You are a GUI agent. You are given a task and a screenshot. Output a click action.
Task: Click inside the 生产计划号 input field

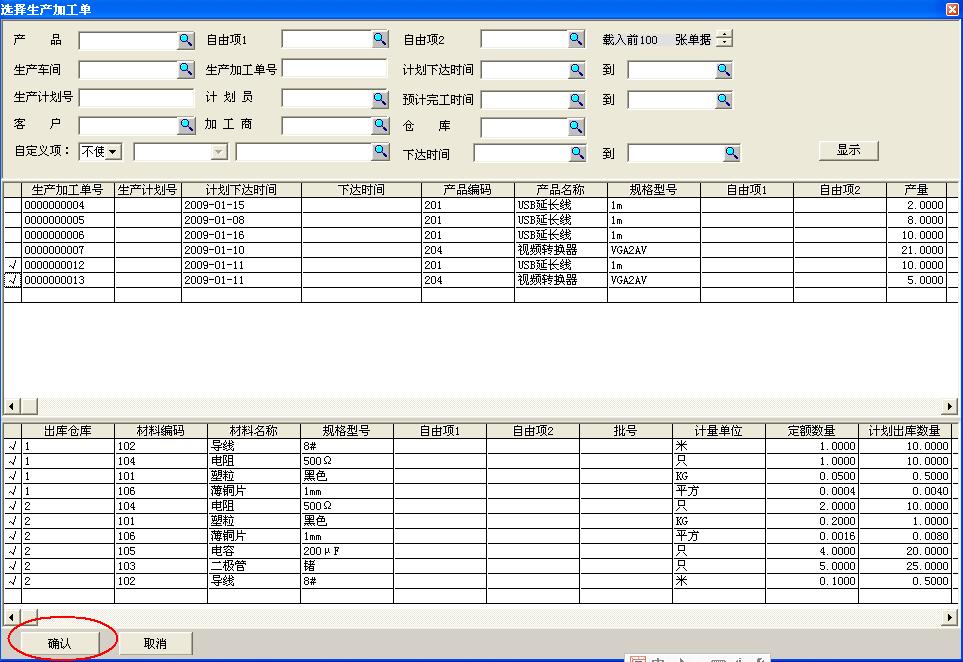(x=135, y=97)
